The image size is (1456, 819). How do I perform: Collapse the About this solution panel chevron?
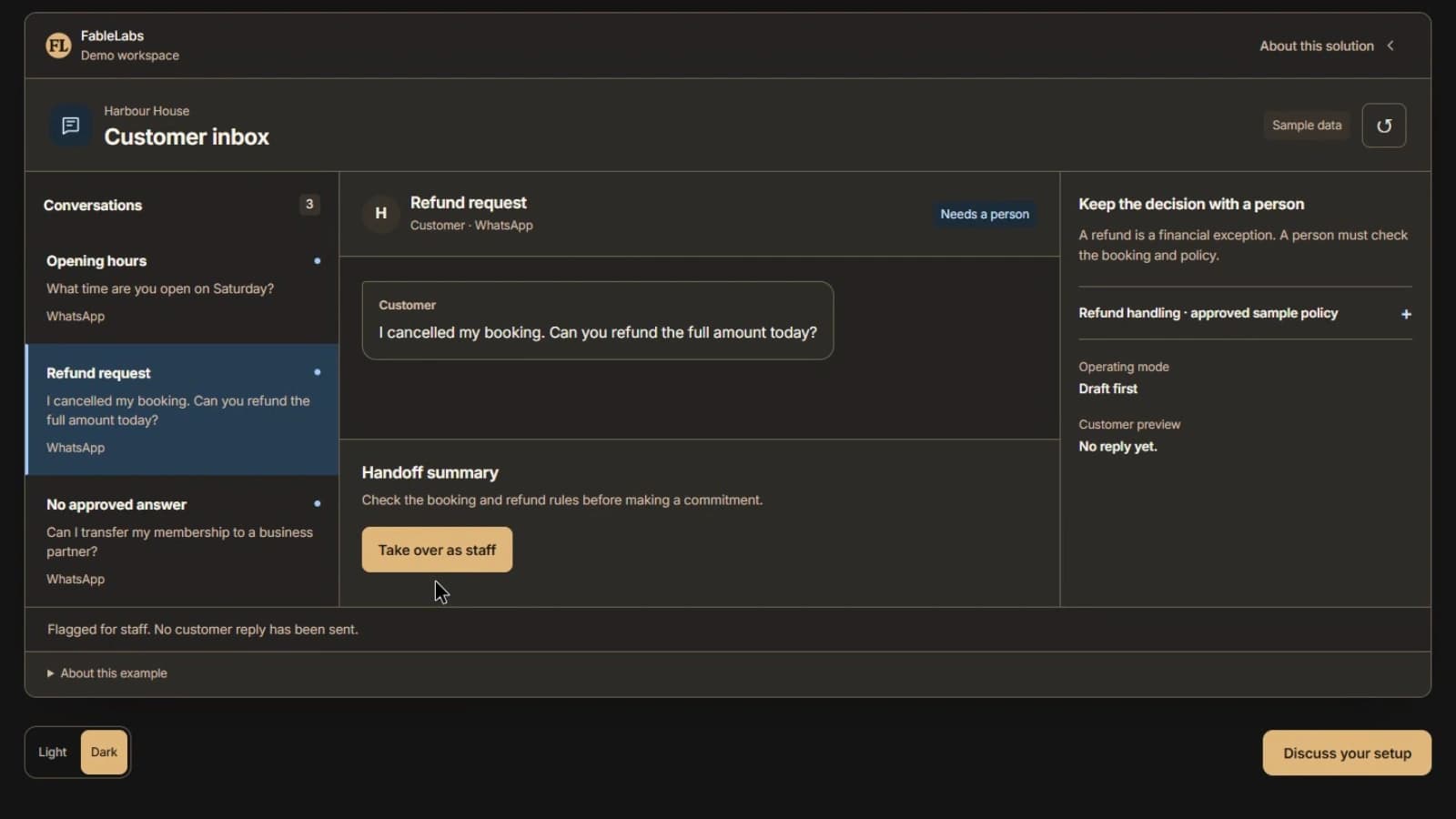coord(1390,45)
